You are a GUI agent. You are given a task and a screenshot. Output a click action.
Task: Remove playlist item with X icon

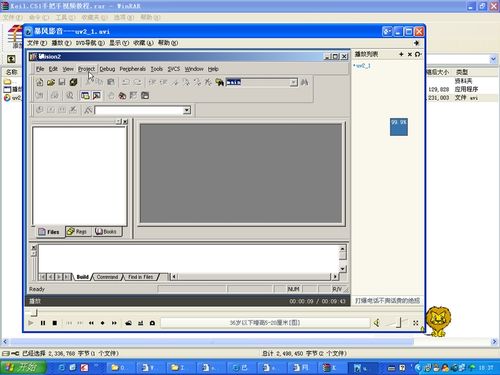click(410, 54)
